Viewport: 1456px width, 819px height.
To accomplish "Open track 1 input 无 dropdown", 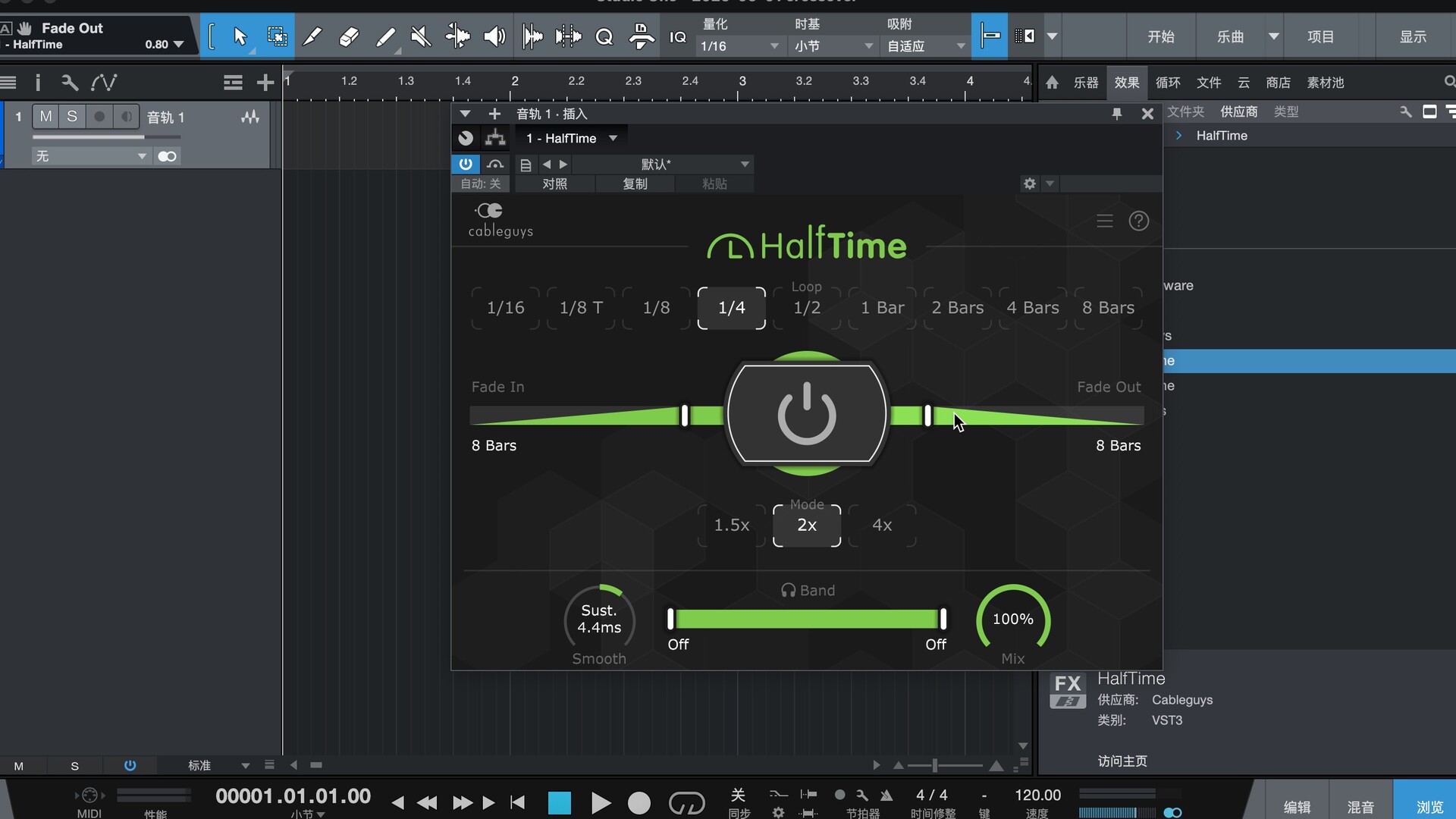I will pyautogui.click(x=91, y=156).
